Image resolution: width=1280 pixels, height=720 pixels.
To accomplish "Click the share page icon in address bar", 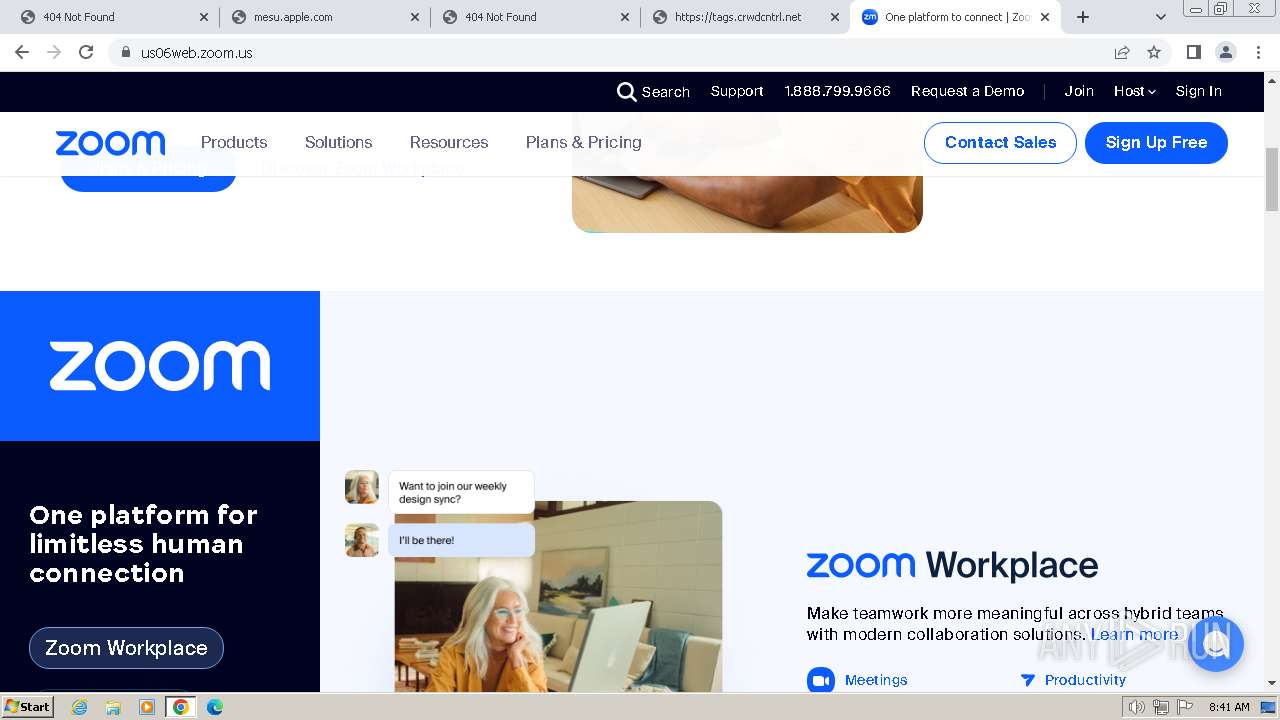I will click(1122, 53).
